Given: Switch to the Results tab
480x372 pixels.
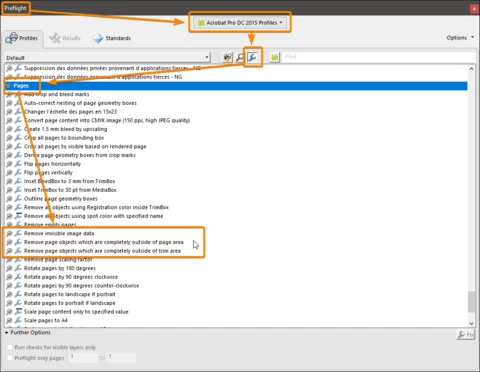Looking at the screenshot, I should pos(65,38).
